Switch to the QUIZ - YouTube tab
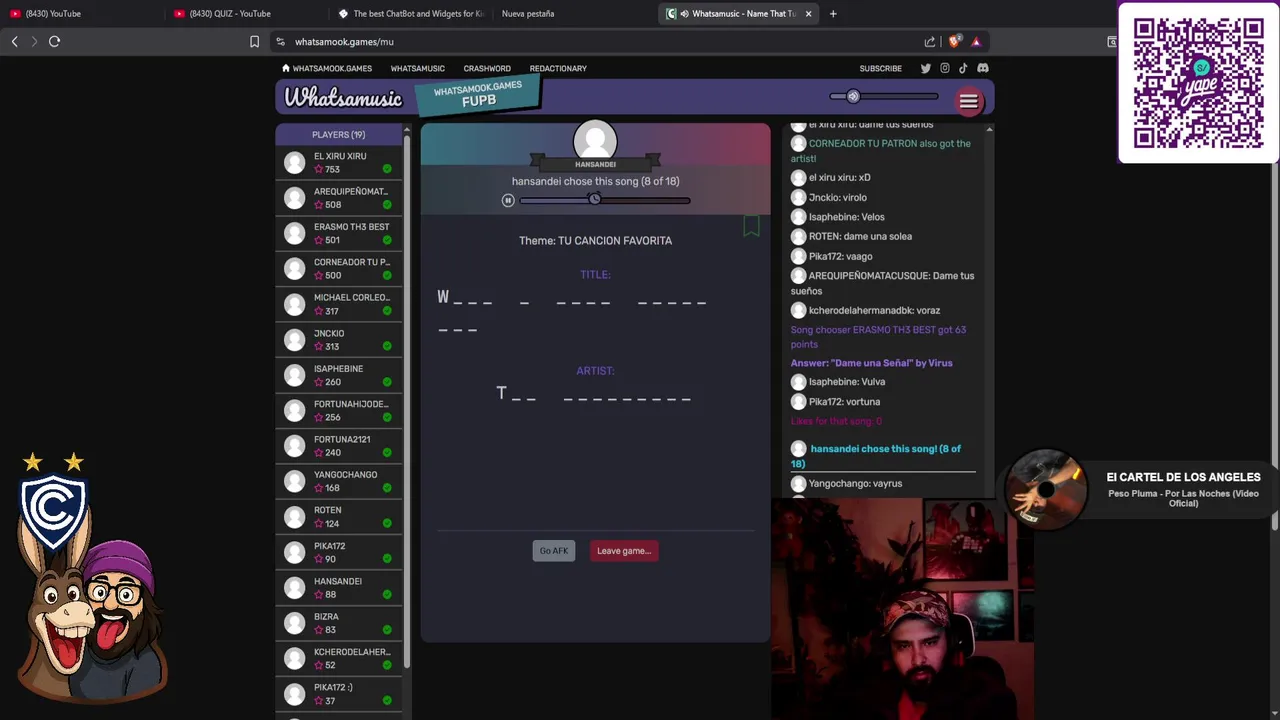1280x720 pixels. pos(240,14)
